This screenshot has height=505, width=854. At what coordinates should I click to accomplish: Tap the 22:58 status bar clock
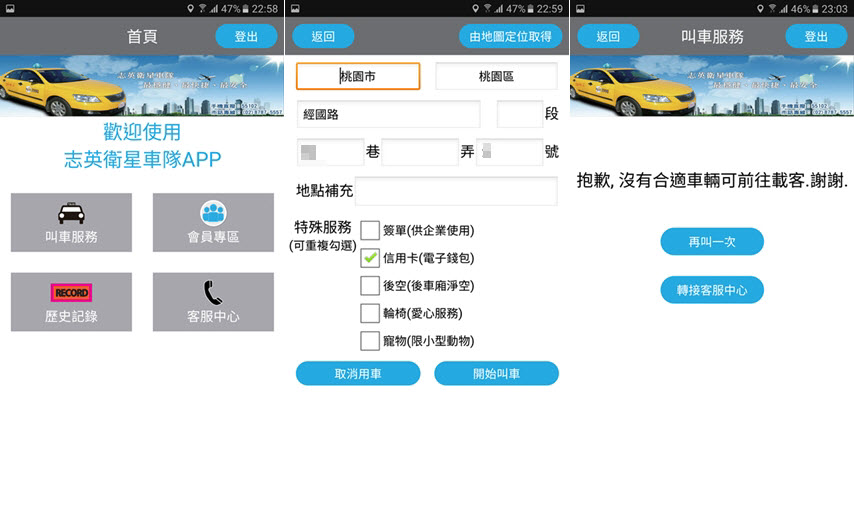pos(265,9)
